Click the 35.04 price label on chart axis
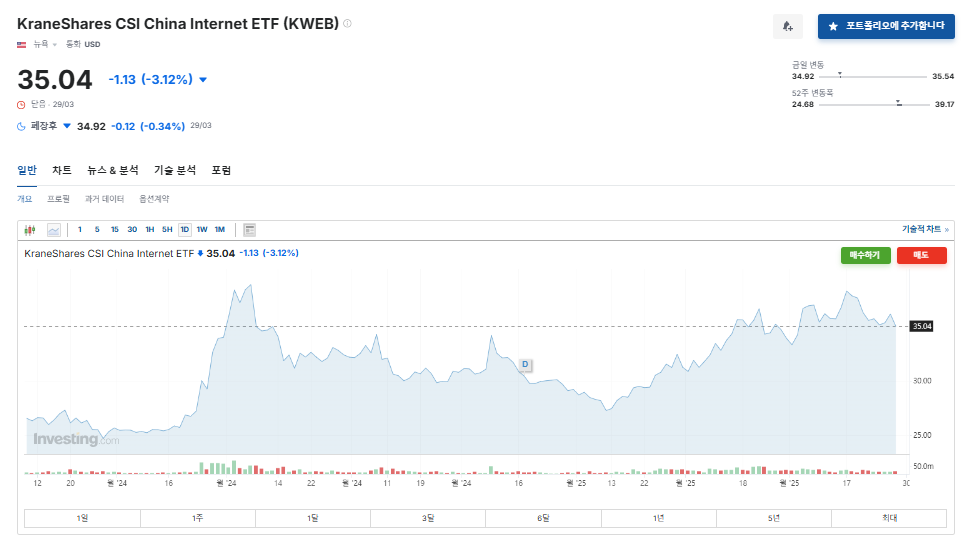Image resolution: width=969 pixels, height=541 pixels. click(921, 326)
